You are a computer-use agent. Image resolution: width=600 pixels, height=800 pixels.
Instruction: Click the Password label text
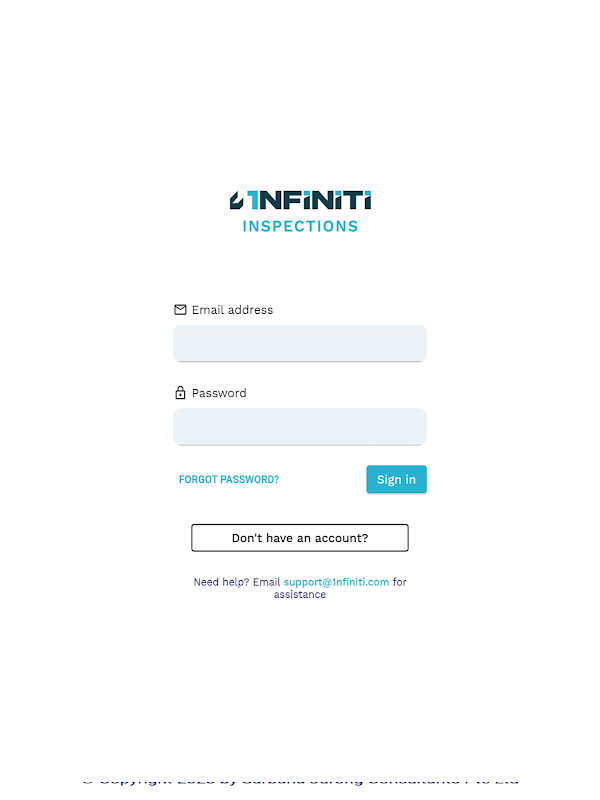(x=219, y=393)
